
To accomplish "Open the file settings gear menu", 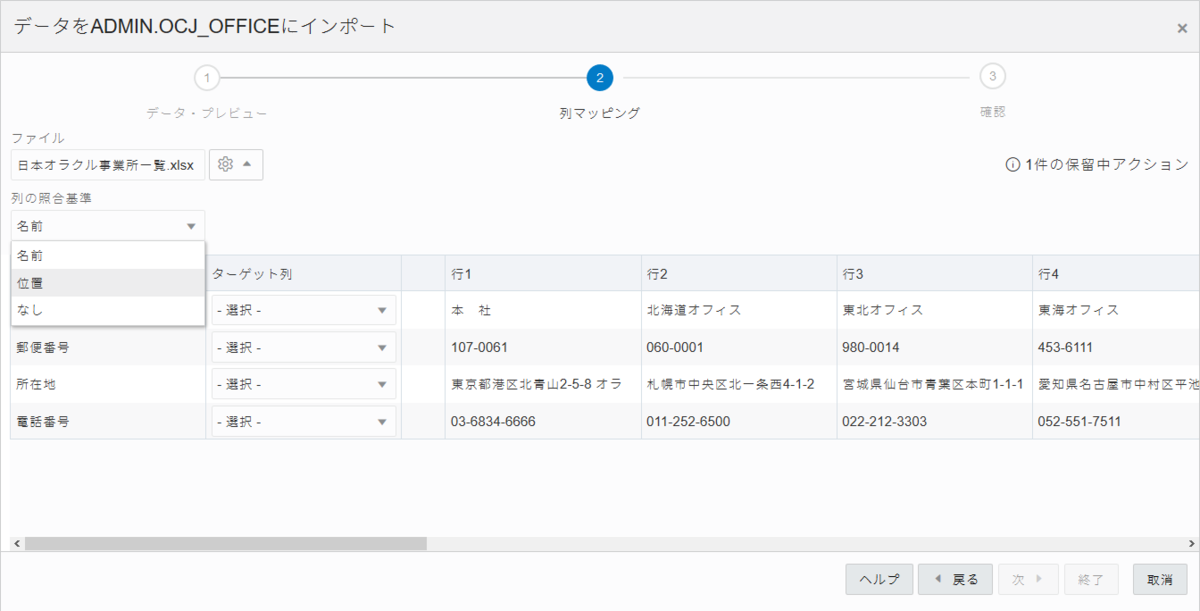I will pyautogui.click(x=236, y=164).
